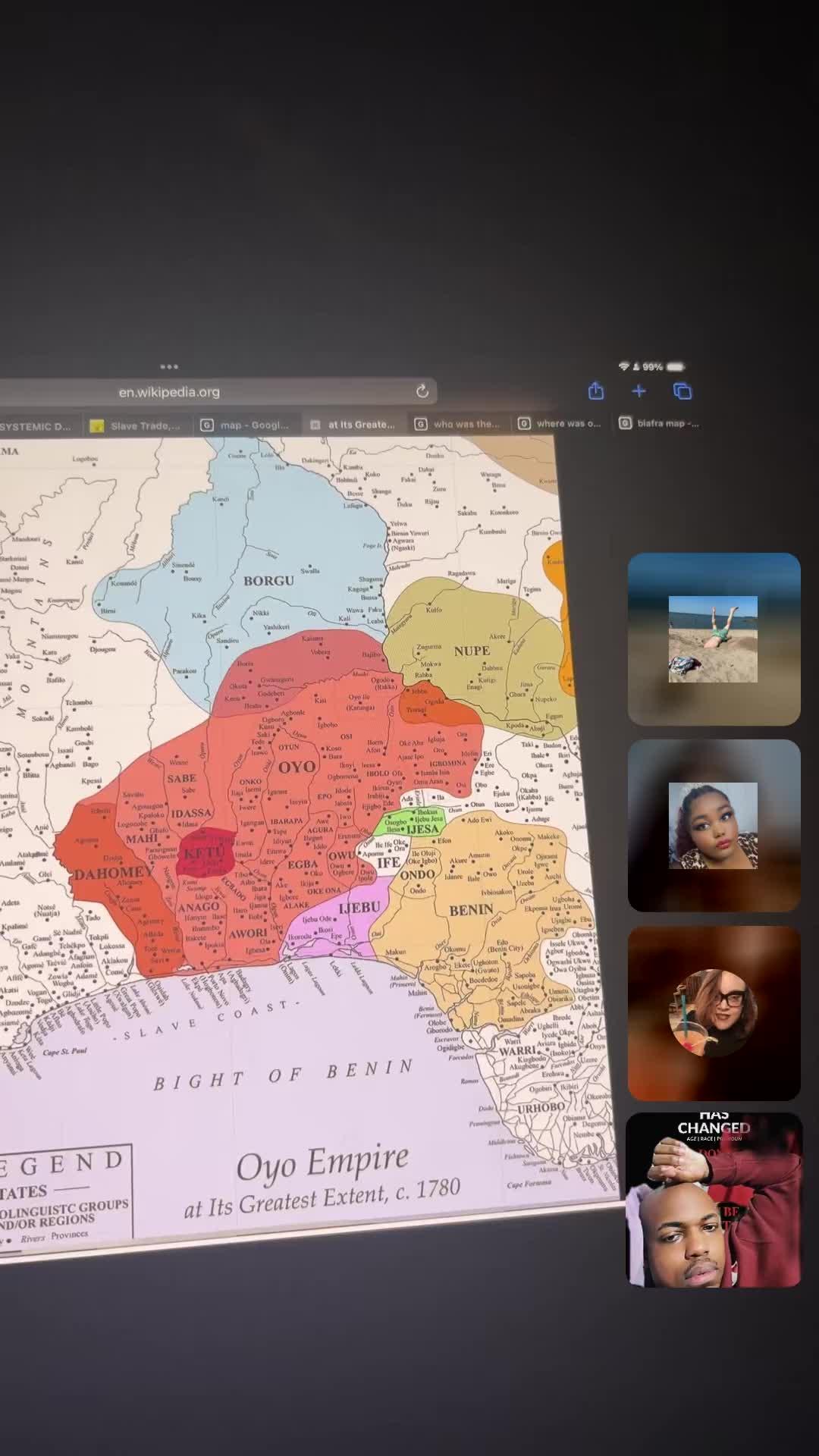Click the EGBA label on map
Image resolution: width=819 pixels, height=1456 pixels.
click(x=302, y=864)
